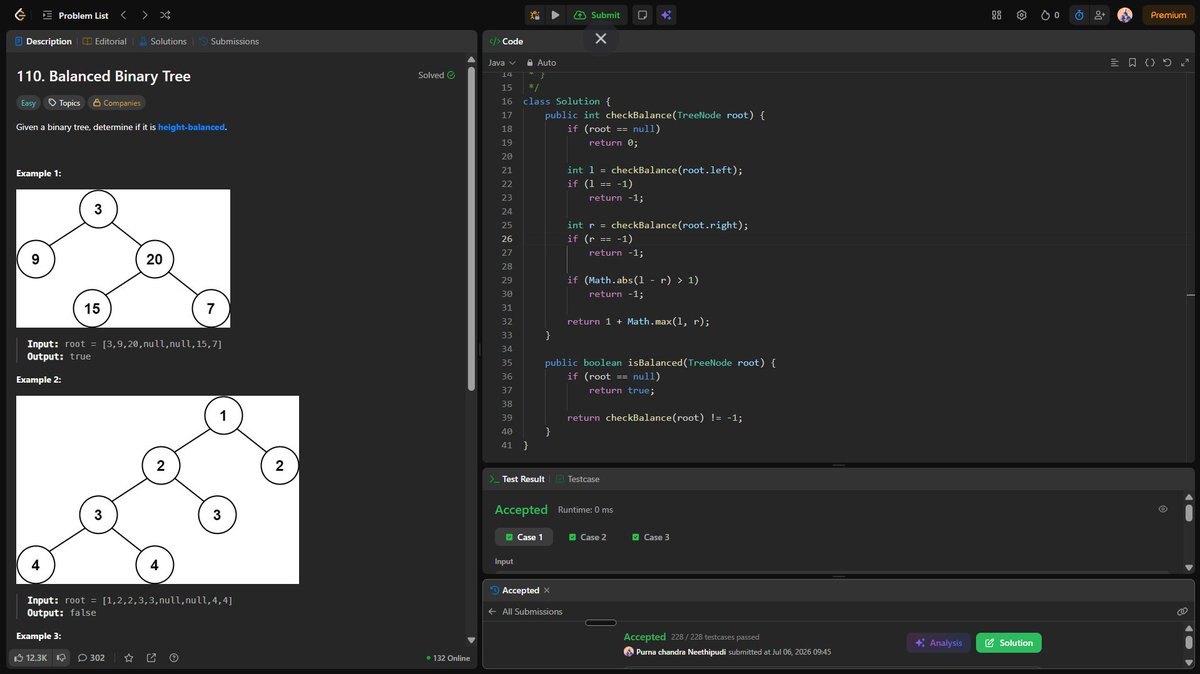
Task: Open the layout grid icon
Action: 996,15
